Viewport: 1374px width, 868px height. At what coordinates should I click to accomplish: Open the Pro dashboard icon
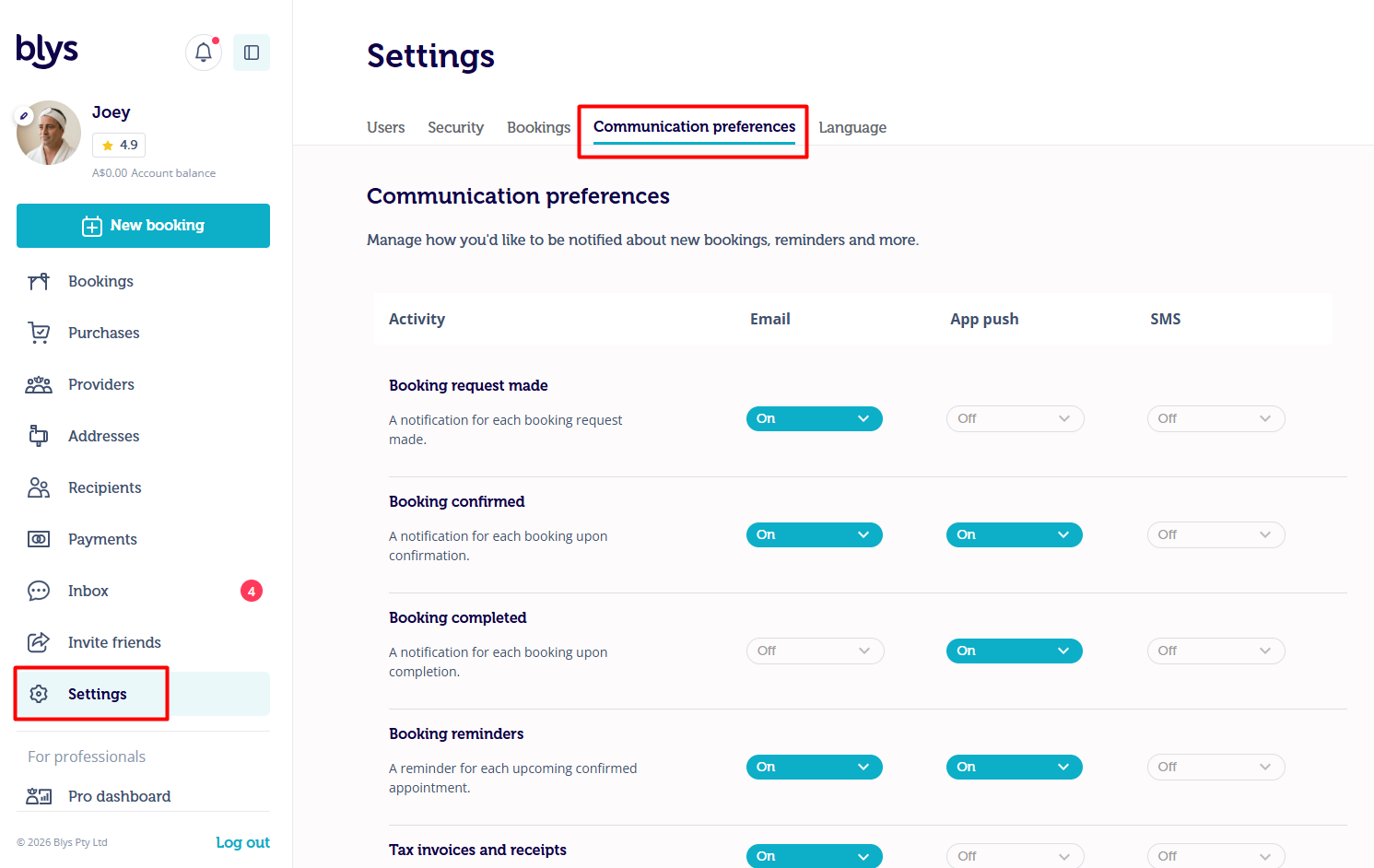[39, 796]
